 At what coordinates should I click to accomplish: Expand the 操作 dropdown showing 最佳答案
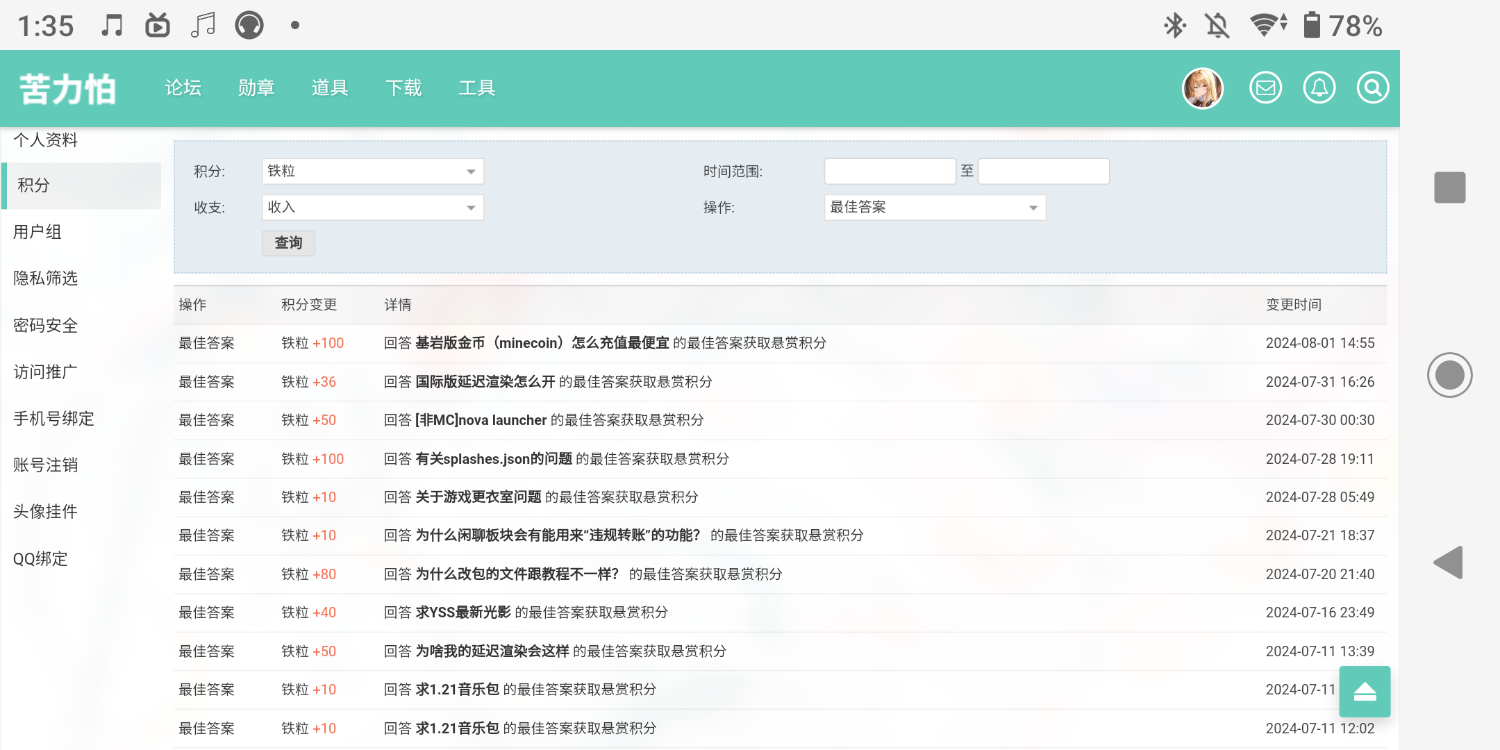935,207
